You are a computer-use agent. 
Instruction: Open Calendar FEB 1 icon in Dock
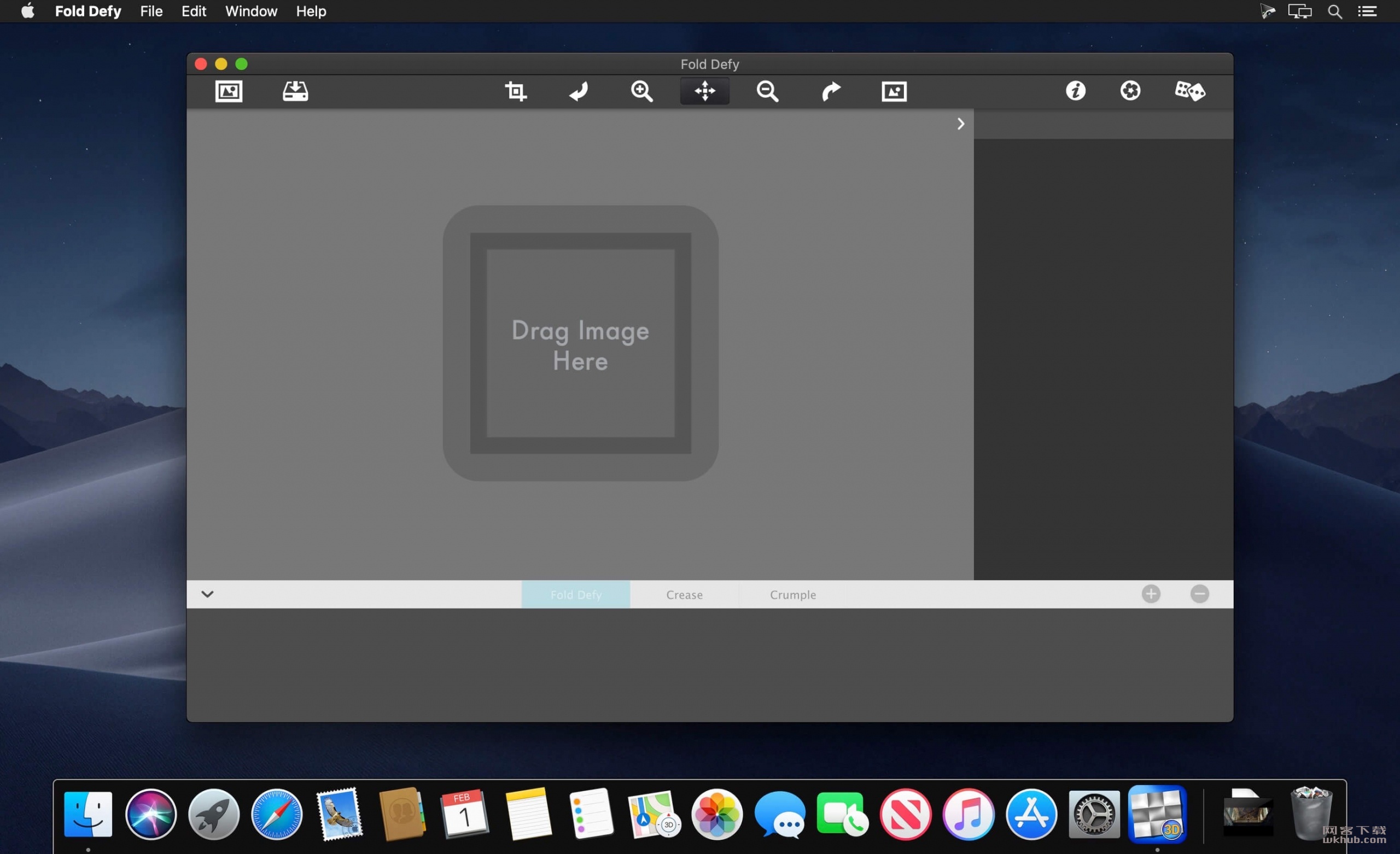point(465,814)
